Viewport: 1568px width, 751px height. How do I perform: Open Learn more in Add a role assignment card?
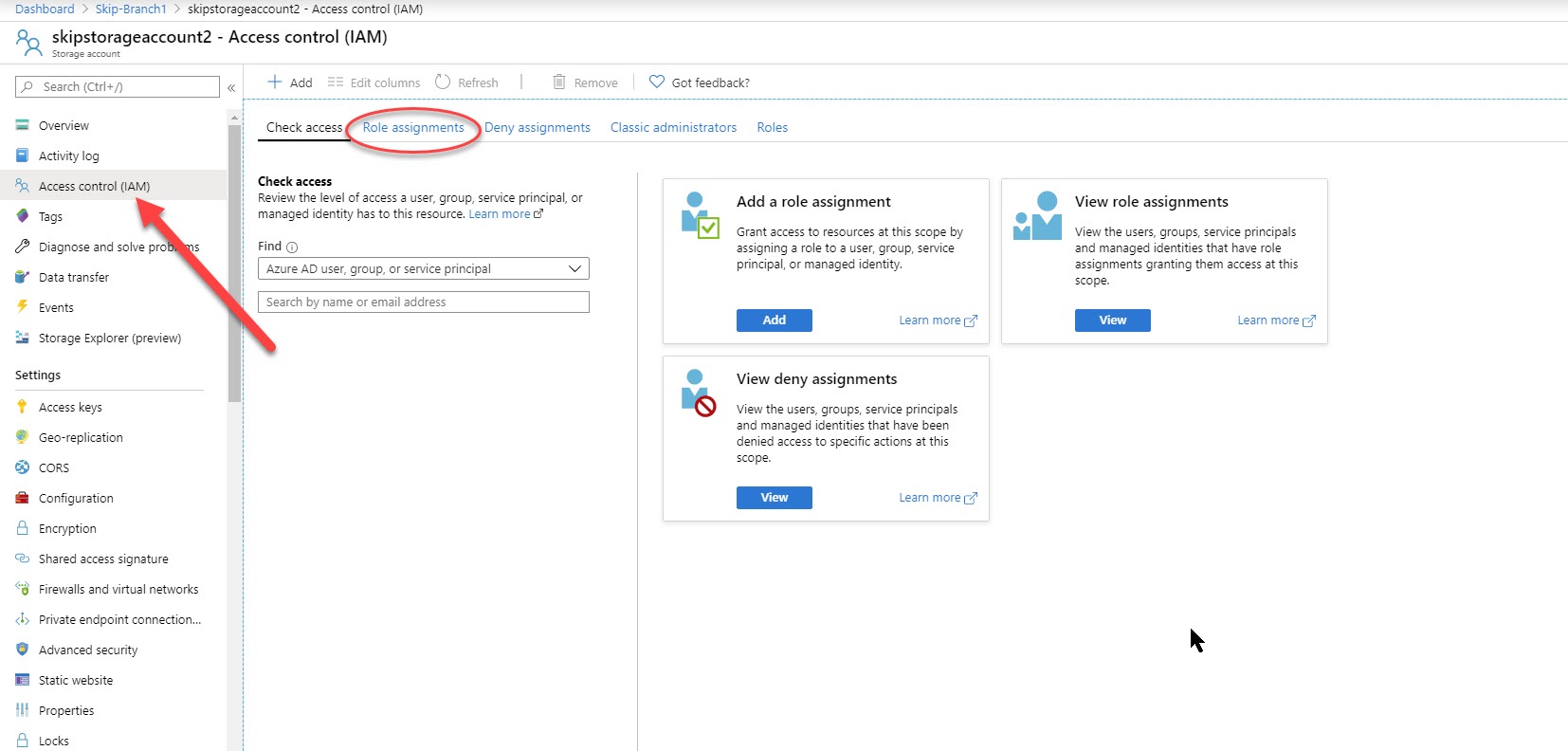(938, 321)
